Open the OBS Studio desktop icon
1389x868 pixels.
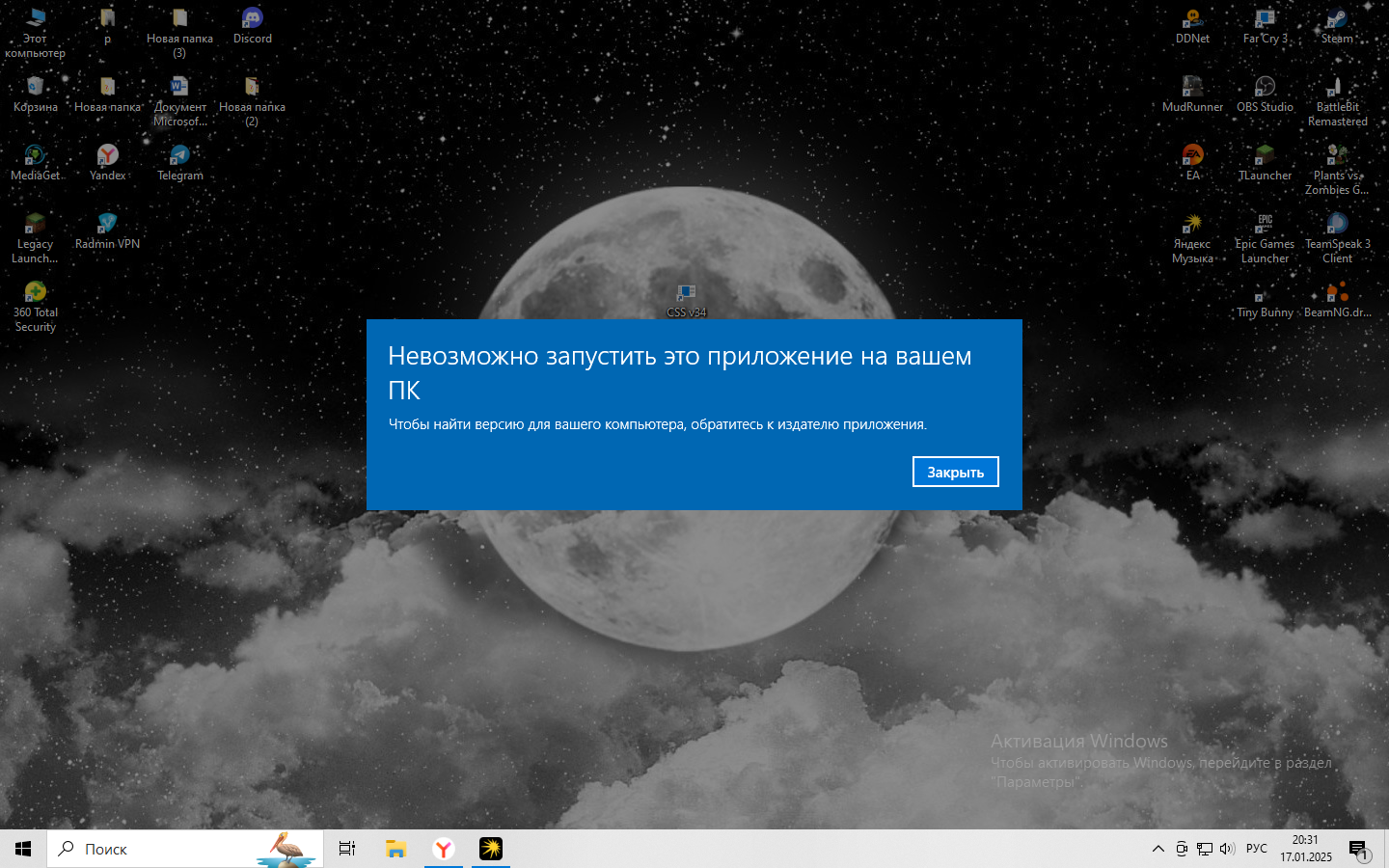[x=1265, y=89]
